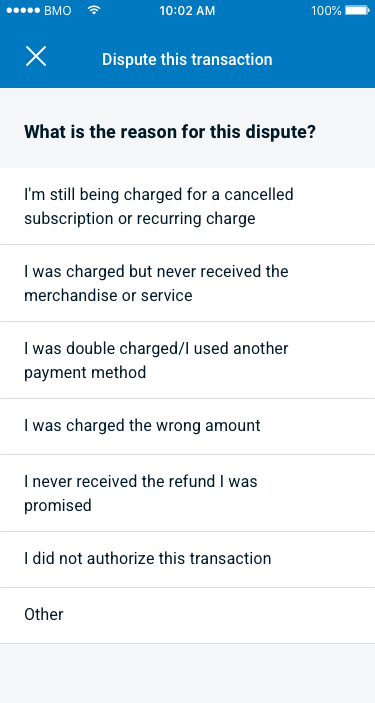Tap the empty blue header space beside the title
Viewport: 375px width, 703px height.
[323, 58]
